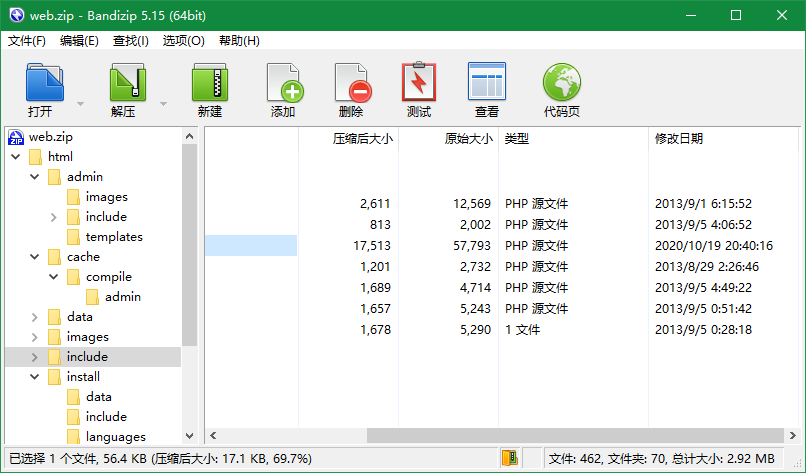Open the 查找(I) menu

pos(131,41)
